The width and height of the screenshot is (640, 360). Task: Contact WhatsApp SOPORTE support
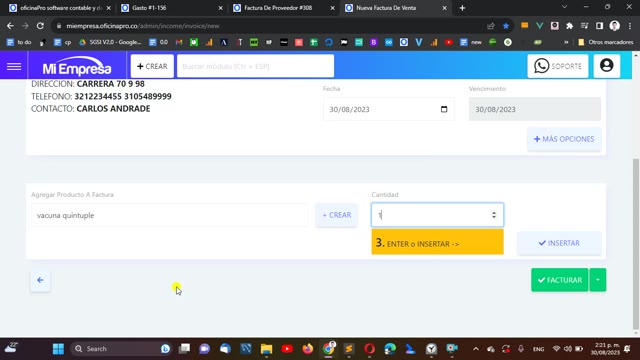coord(558,66)
